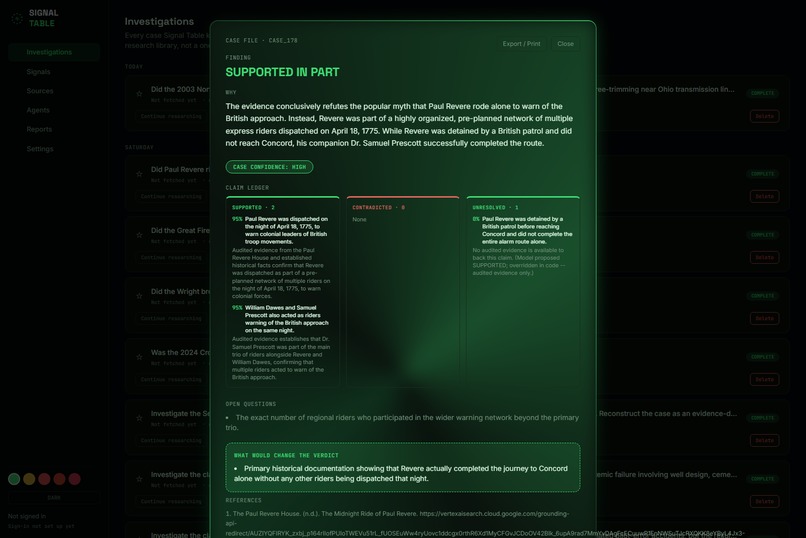The height and width of the screenshot is (538, 806).
Task: Open the 'Did the 2003 Nor...' investigation title
Action: (180, 89)
